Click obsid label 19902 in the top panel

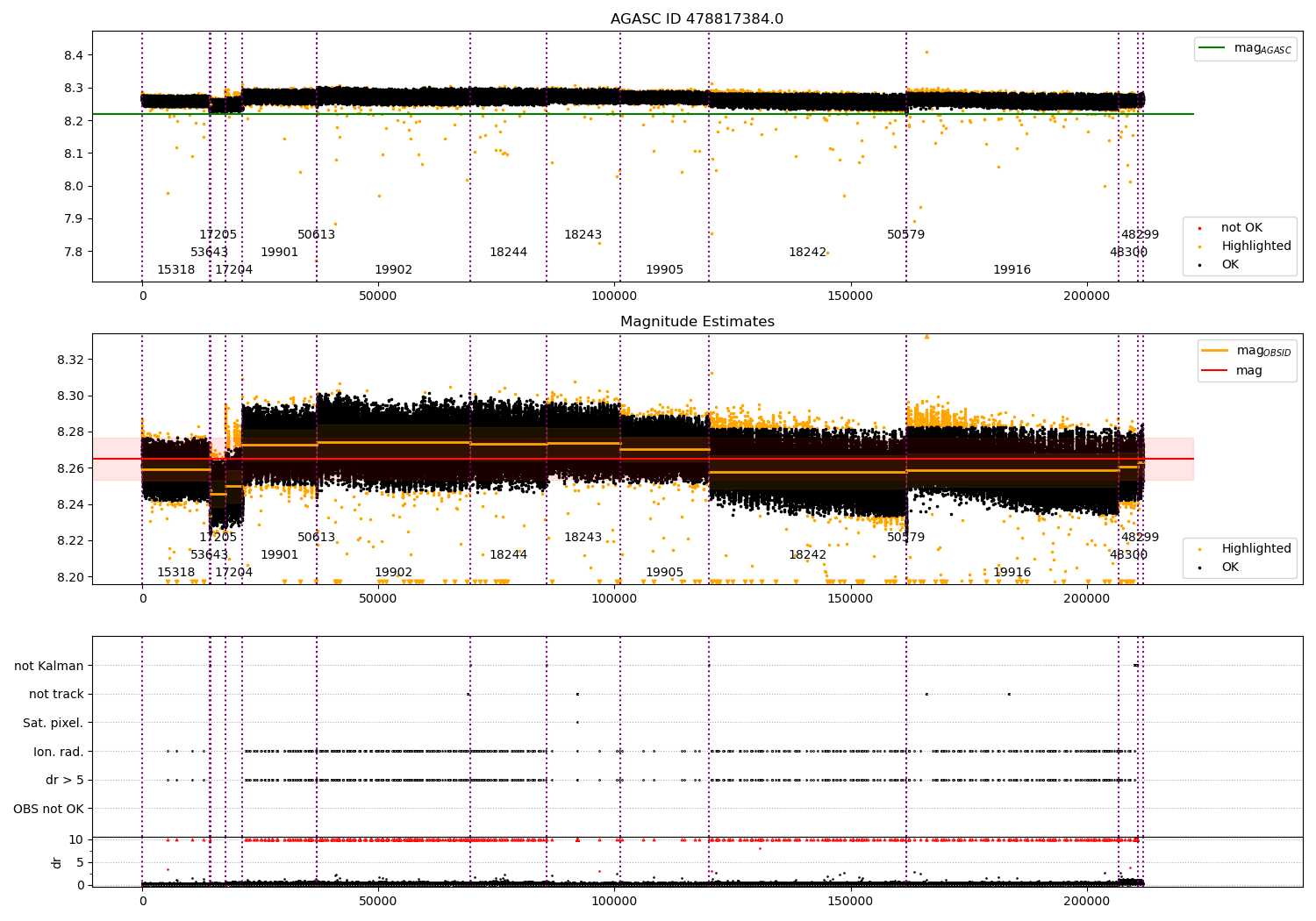[x=393, y=270]
